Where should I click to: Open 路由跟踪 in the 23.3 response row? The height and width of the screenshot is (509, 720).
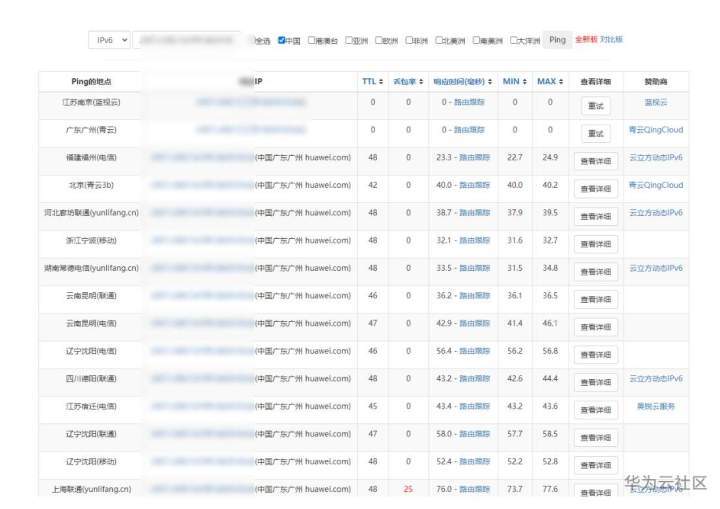475,158
